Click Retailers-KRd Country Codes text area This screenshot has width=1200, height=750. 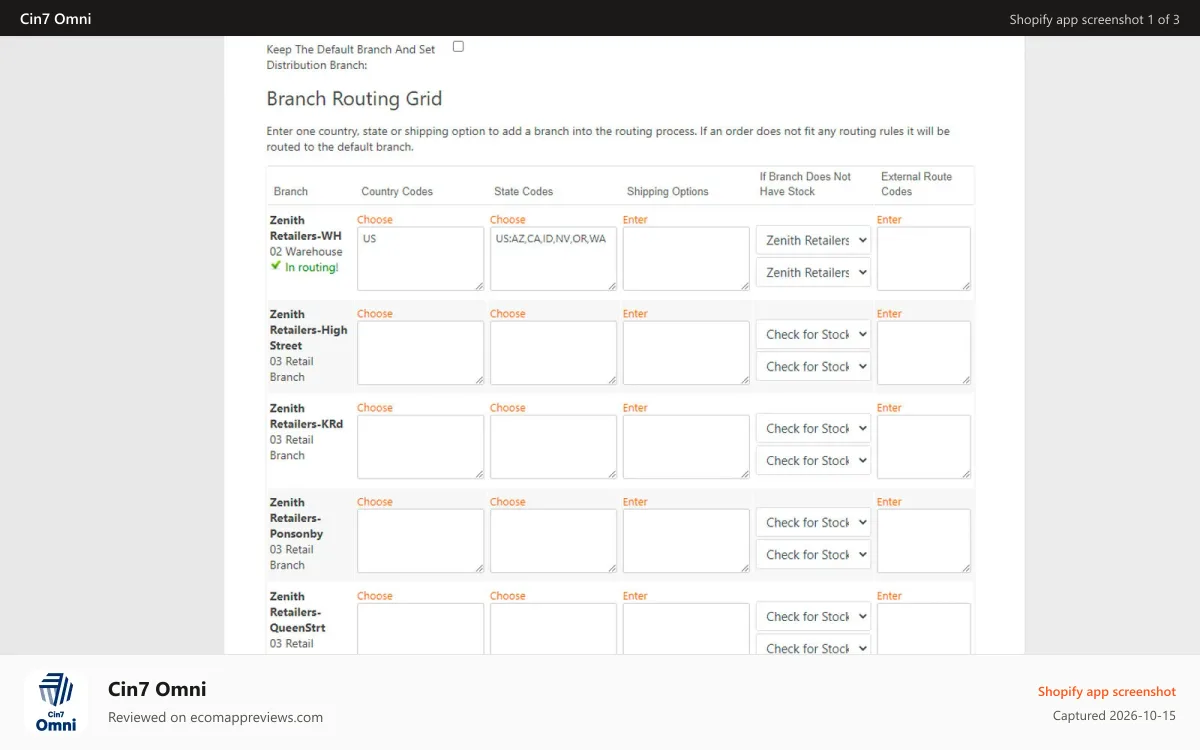coord(420,447)
